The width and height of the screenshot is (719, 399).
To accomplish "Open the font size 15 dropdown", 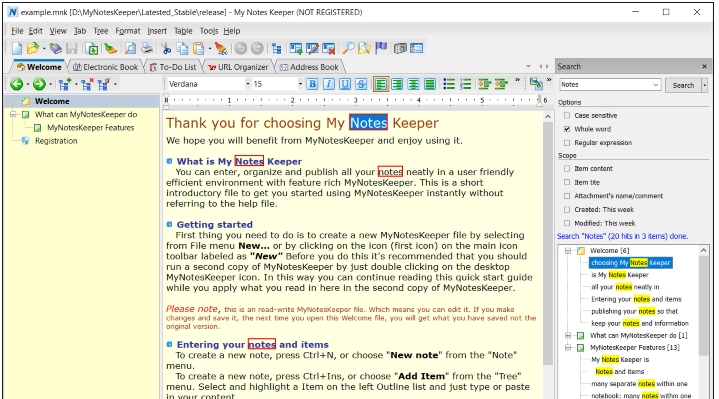I will [x=300, y=84].
